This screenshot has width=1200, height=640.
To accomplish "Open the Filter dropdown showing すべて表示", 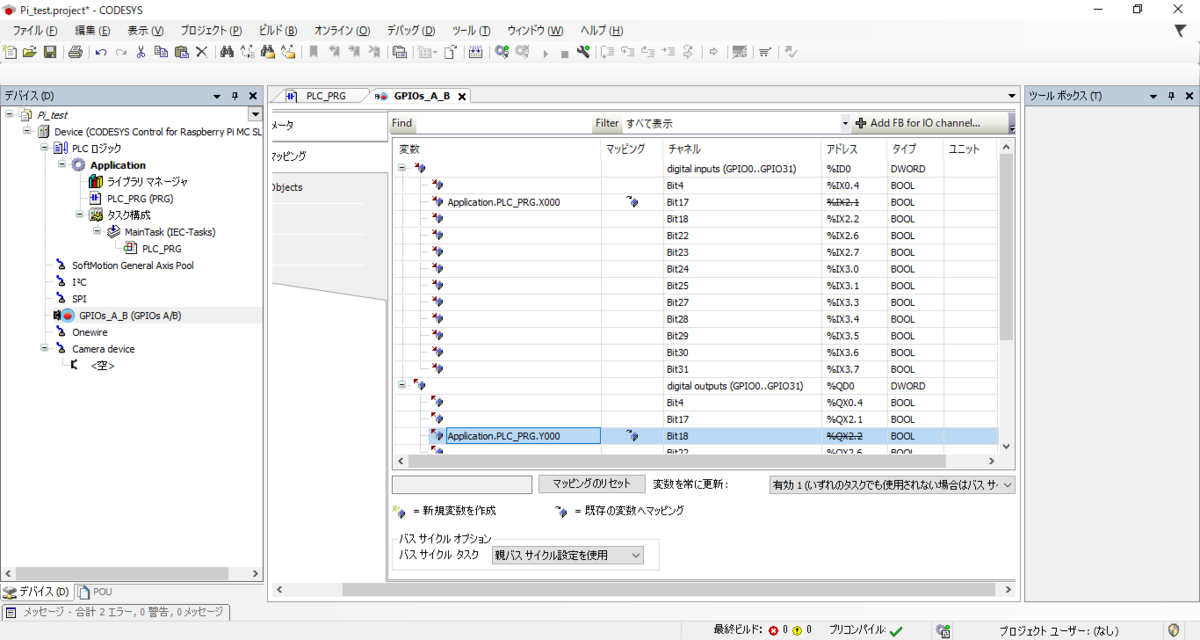I will [x=845, y=123].
